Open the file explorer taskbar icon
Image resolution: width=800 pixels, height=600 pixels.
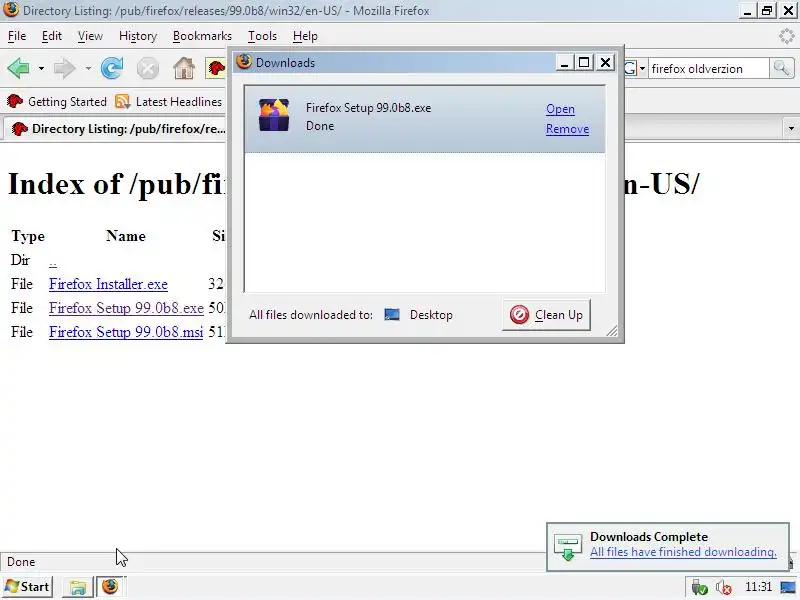pos(77,587)
